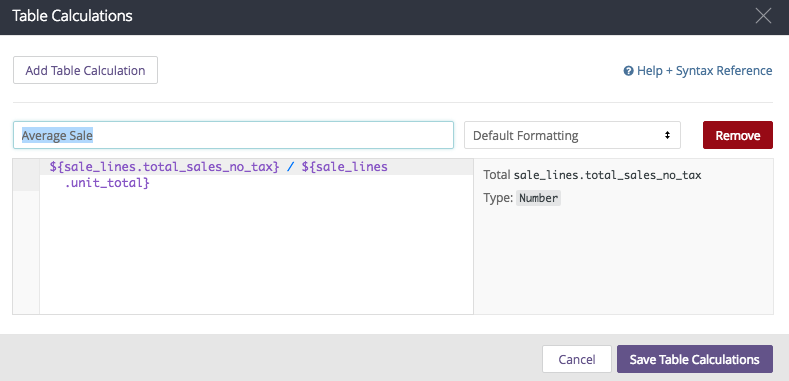This screenshot has width=789, height=381.
Task: Click the Total sale_lines.total_sales_no_tax description
Action: point(592,175)
